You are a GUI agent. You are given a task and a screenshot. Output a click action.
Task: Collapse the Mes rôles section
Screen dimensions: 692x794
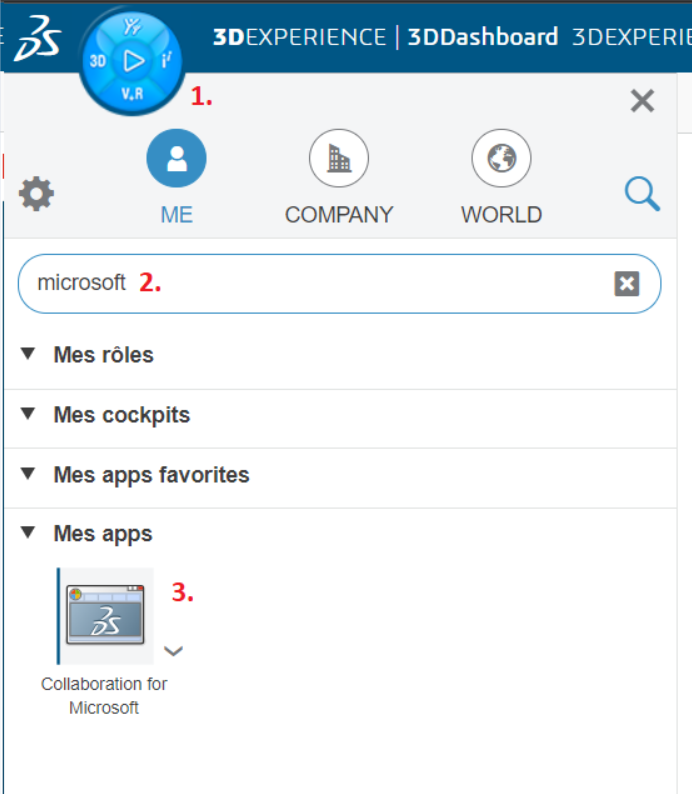point(28,354)
